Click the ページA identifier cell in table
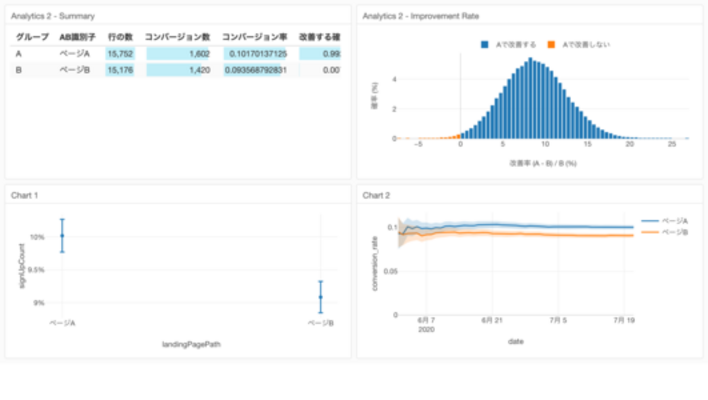 coord(75,54)
